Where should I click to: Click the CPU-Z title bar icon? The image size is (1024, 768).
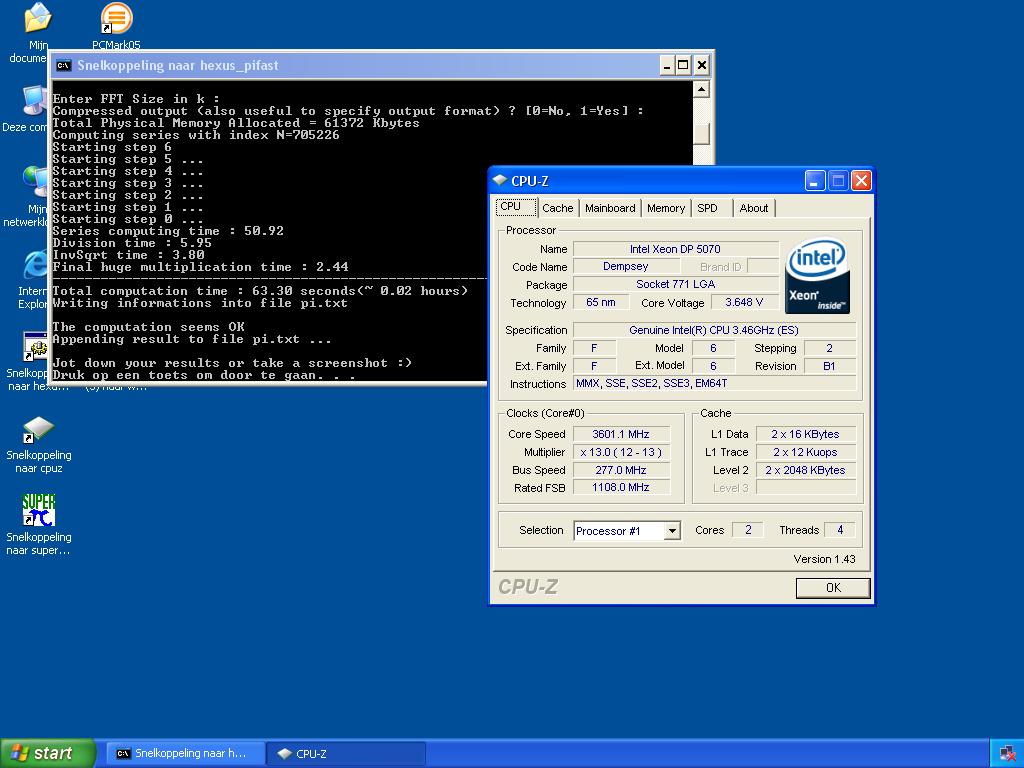click(500, 180)
